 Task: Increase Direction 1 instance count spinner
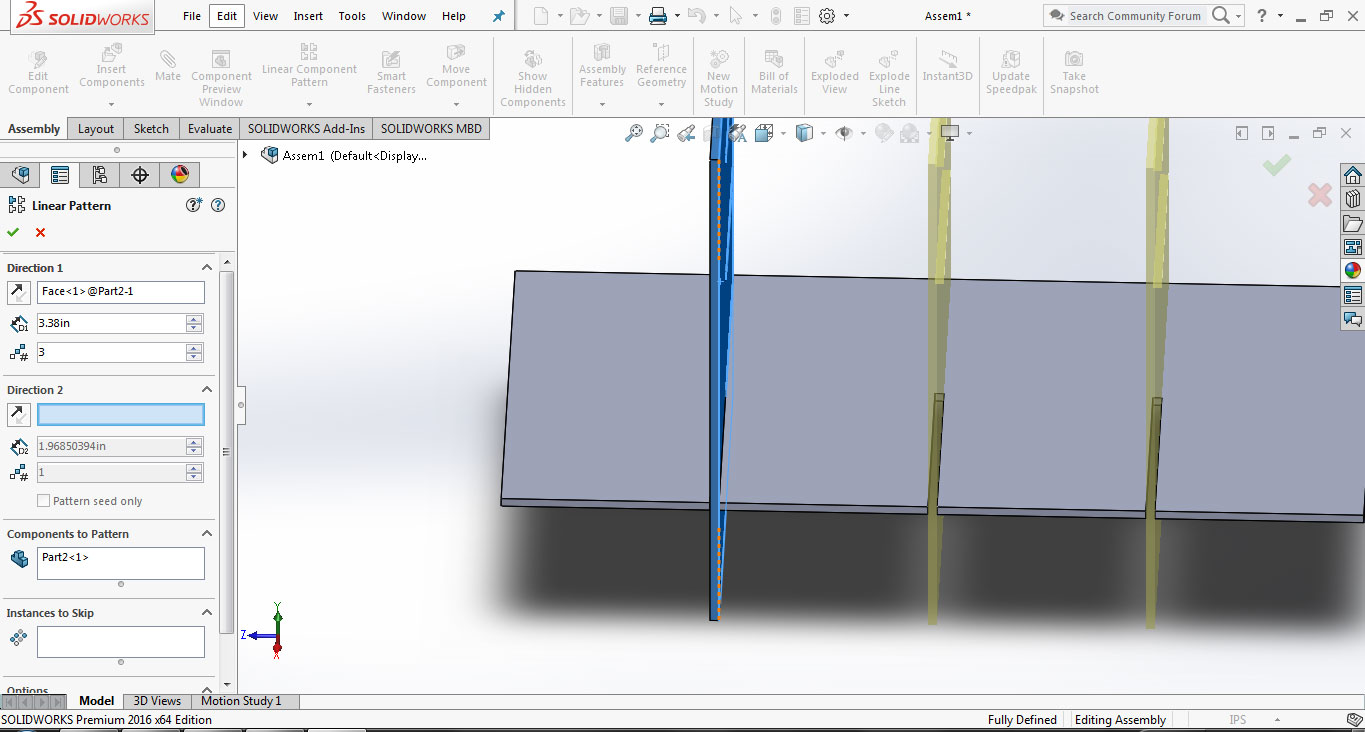pos(194,348)
